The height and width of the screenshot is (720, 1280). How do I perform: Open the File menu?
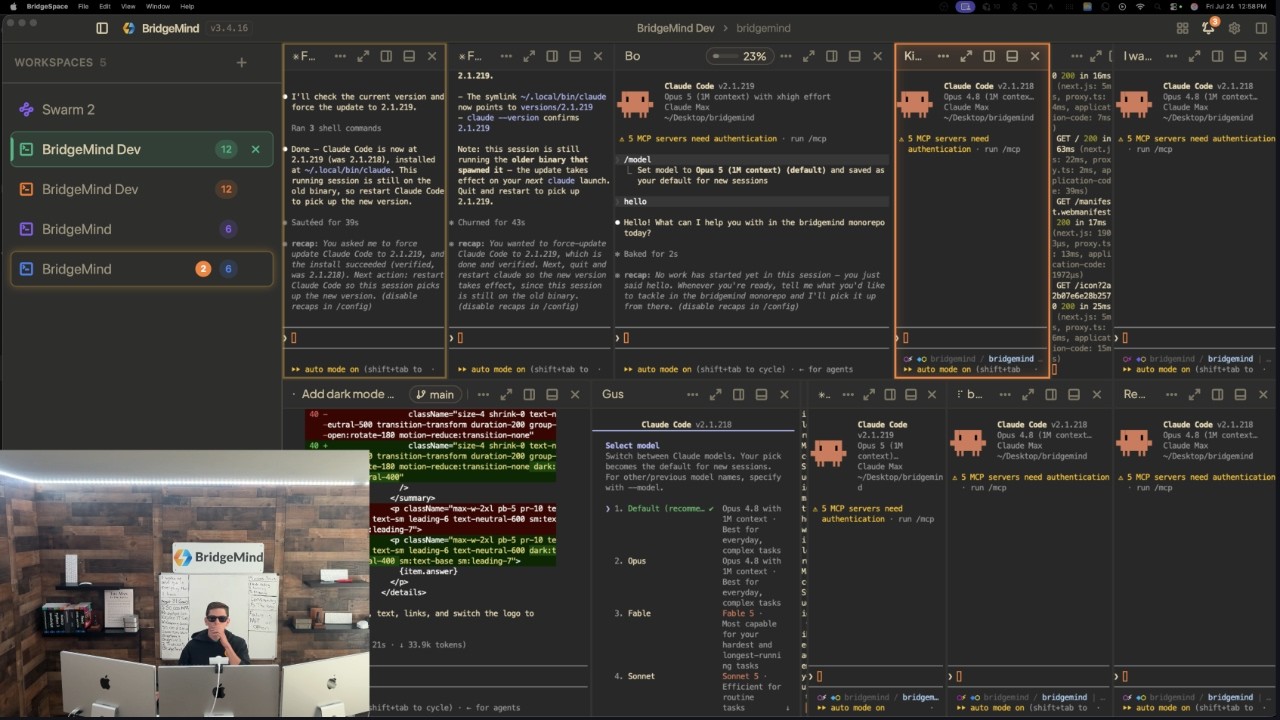click(84, 6)
